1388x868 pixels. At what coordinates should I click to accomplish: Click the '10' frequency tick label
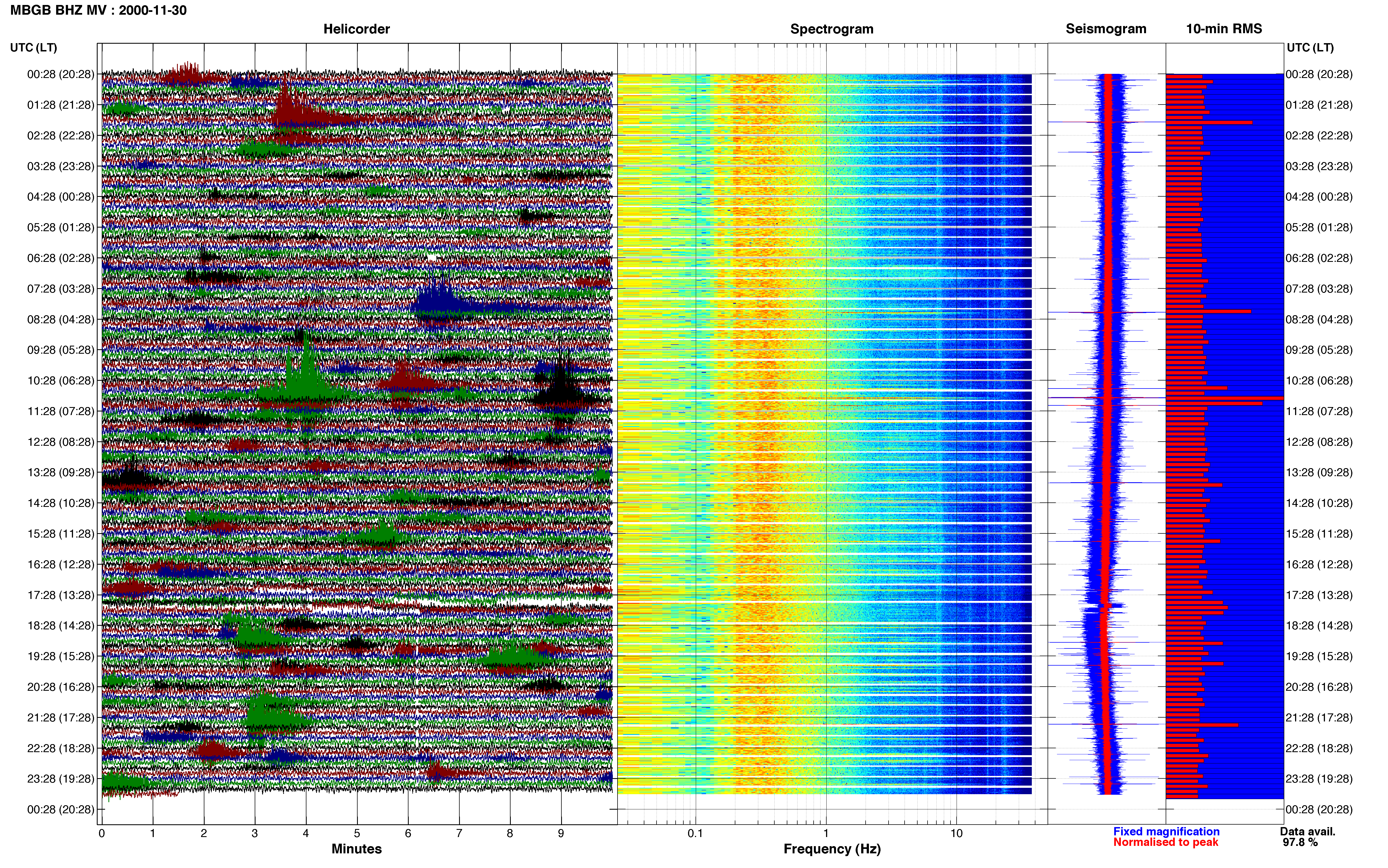coord(956,833)
